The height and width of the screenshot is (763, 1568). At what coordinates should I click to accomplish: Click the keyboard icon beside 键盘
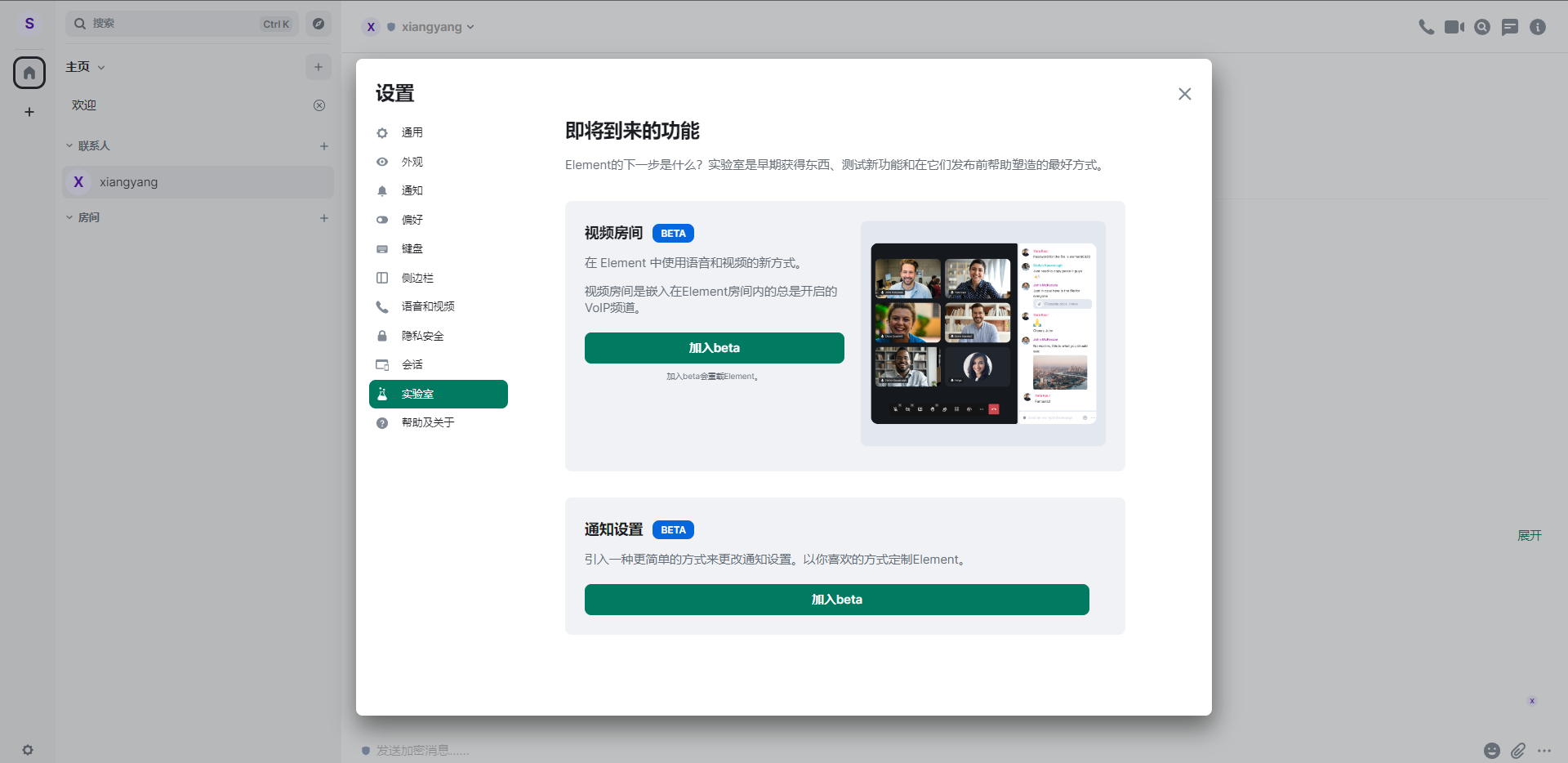(382, 248)
